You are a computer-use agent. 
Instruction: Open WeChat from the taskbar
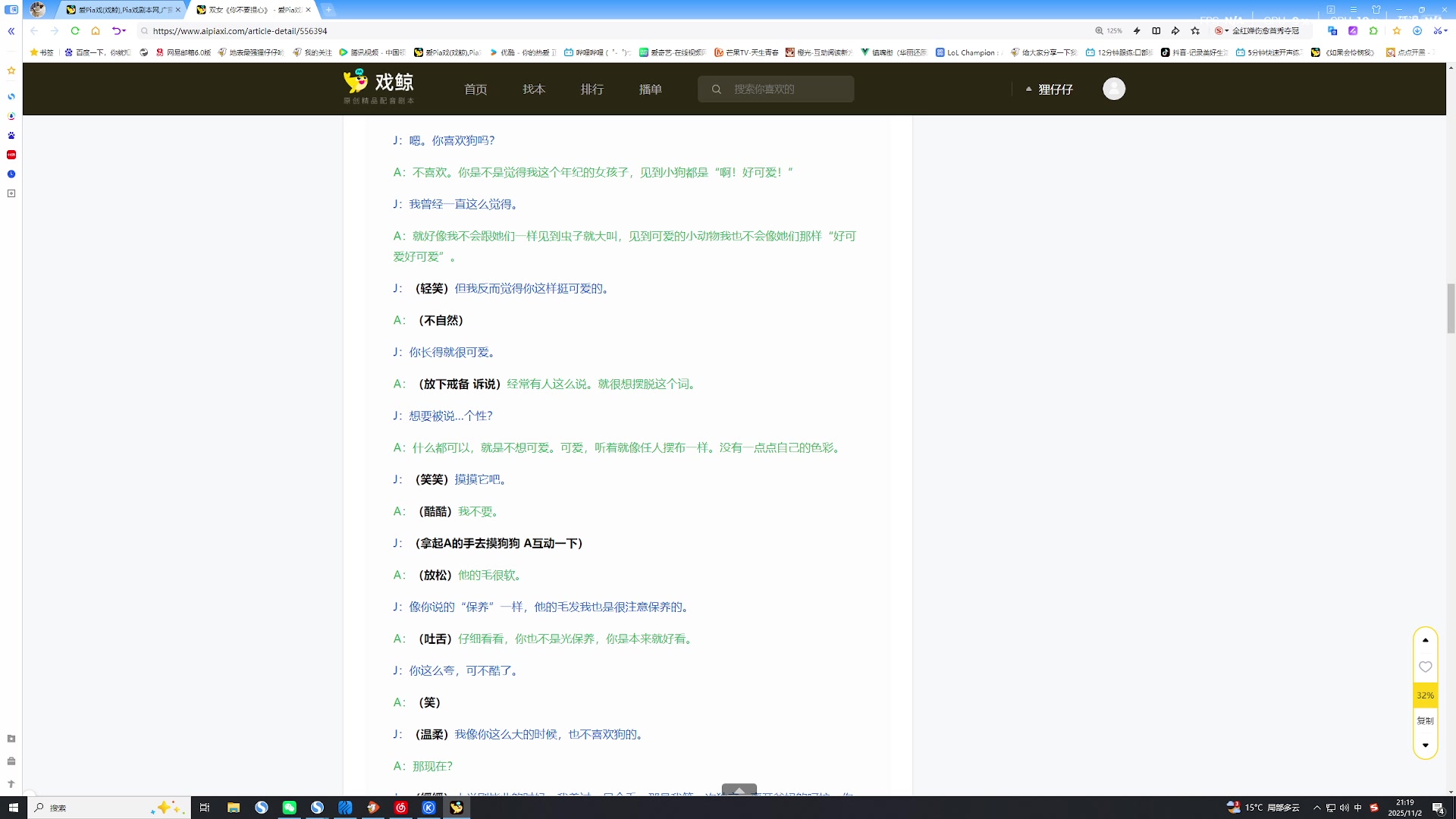pos(289,808)
